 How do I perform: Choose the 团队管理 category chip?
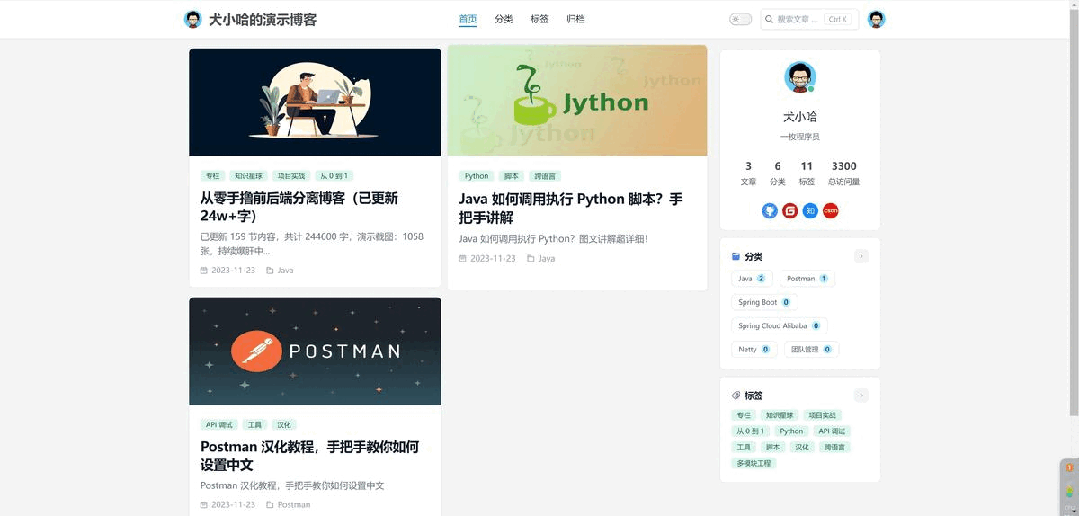[x=811, y=349]
